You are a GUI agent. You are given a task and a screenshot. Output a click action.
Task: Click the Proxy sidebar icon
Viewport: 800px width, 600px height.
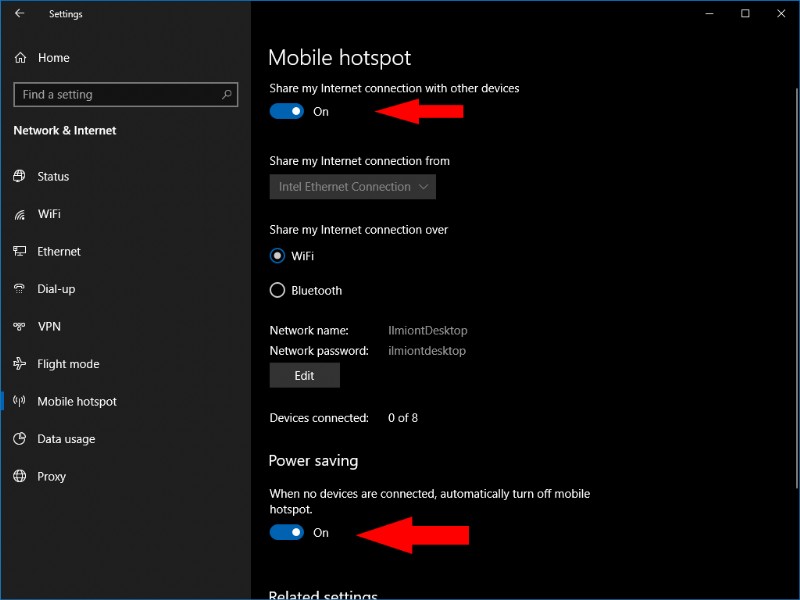click(x=22, y=477)
